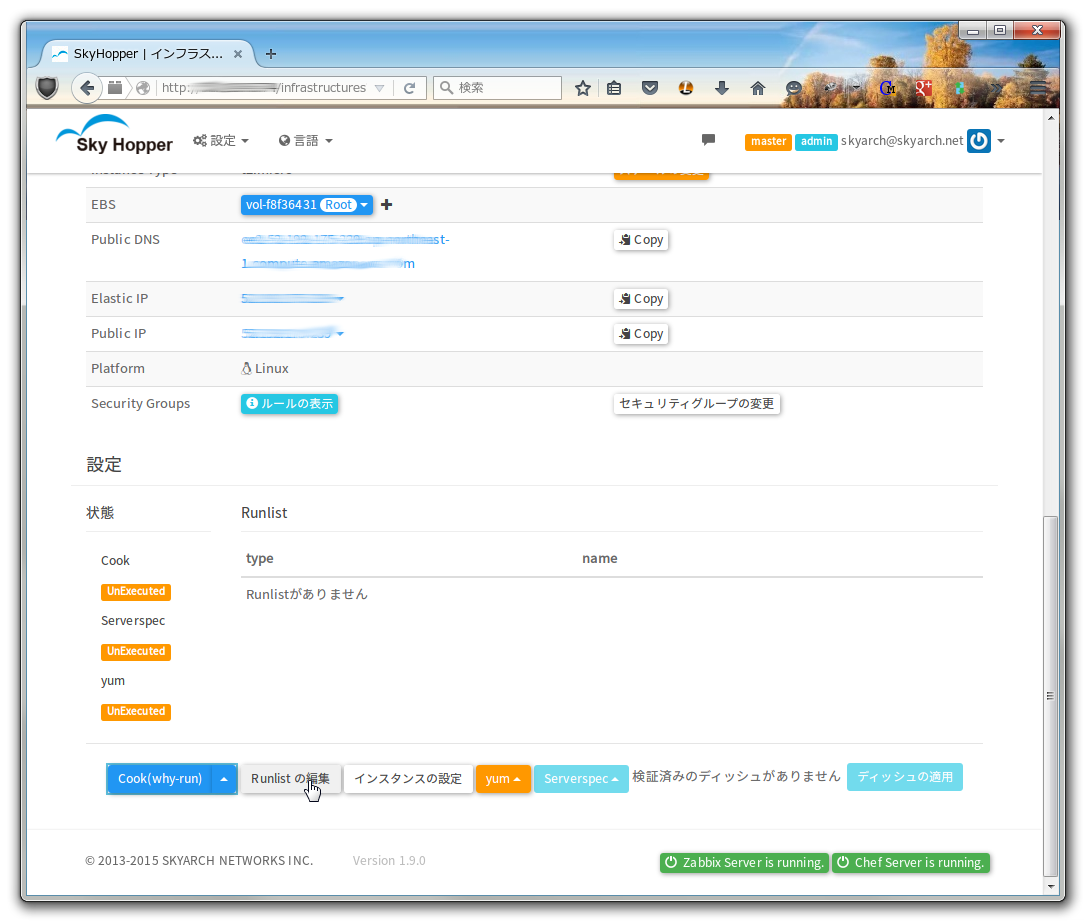The height and width of the screenshot is (922, 1086).
Task: Copy the Elastic IP value
Action: (x=641, y=299)
